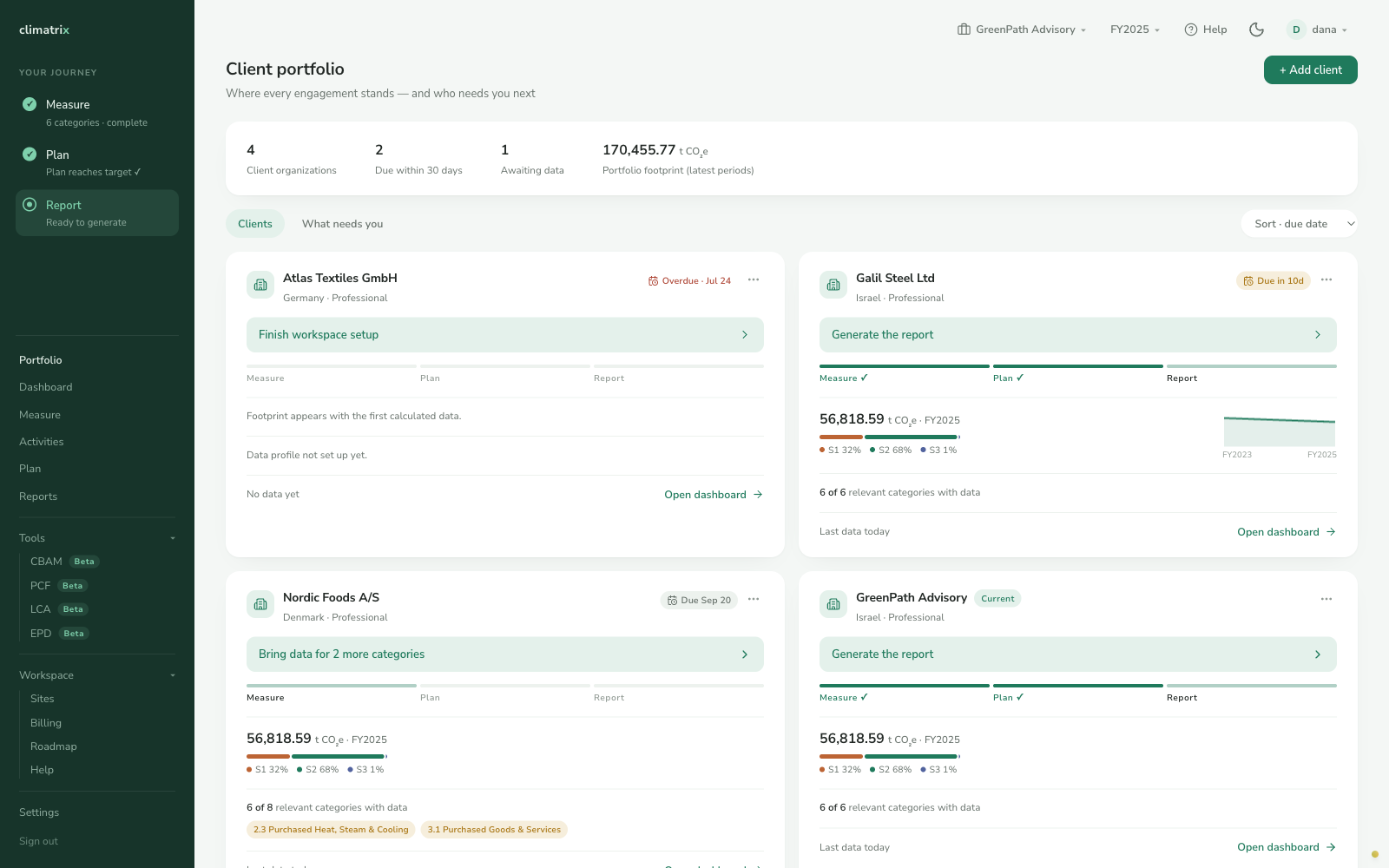Open dashboard for Galil Steel Ltd

pos(1287,532)
